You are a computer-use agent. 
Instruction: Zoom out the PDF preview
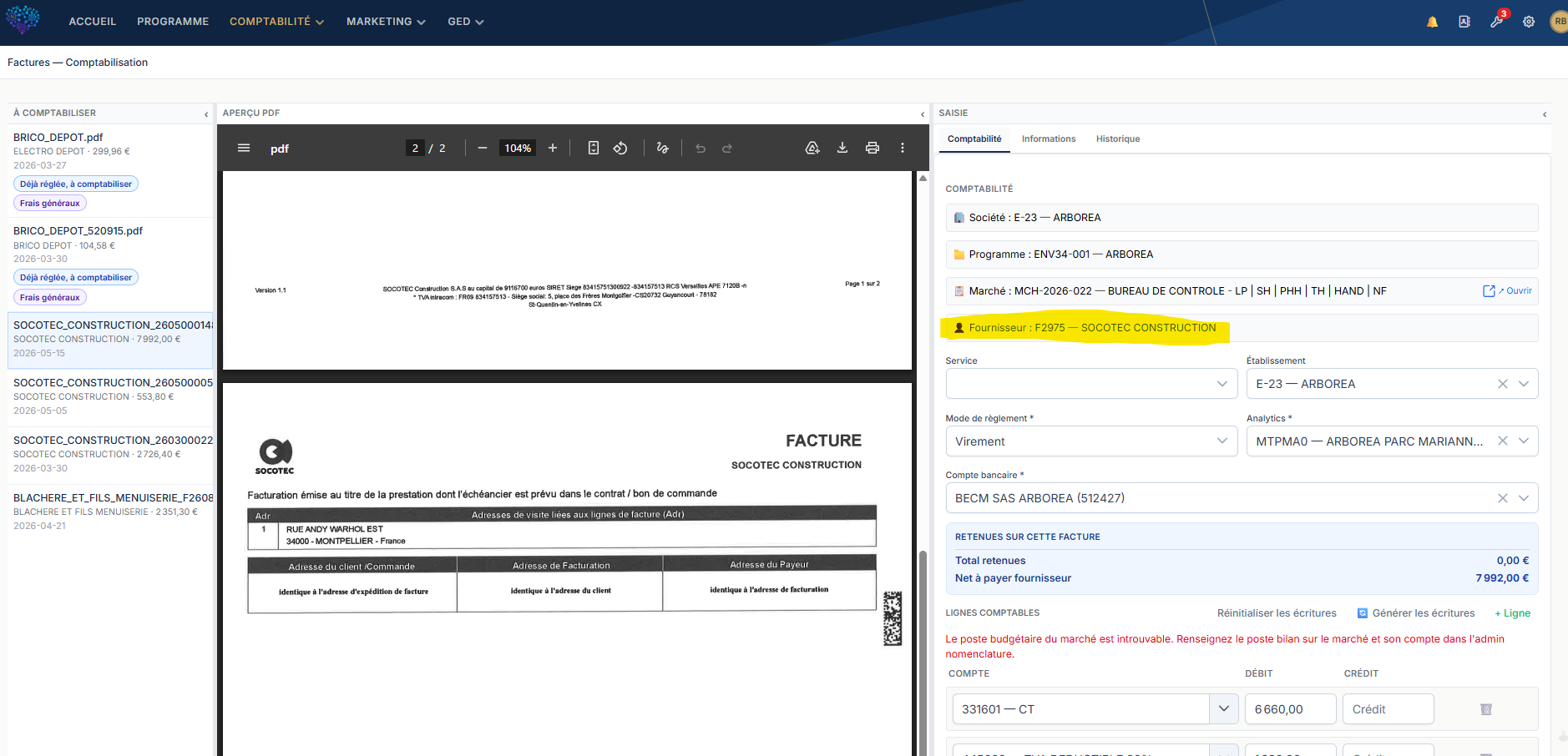coord(483,148)
